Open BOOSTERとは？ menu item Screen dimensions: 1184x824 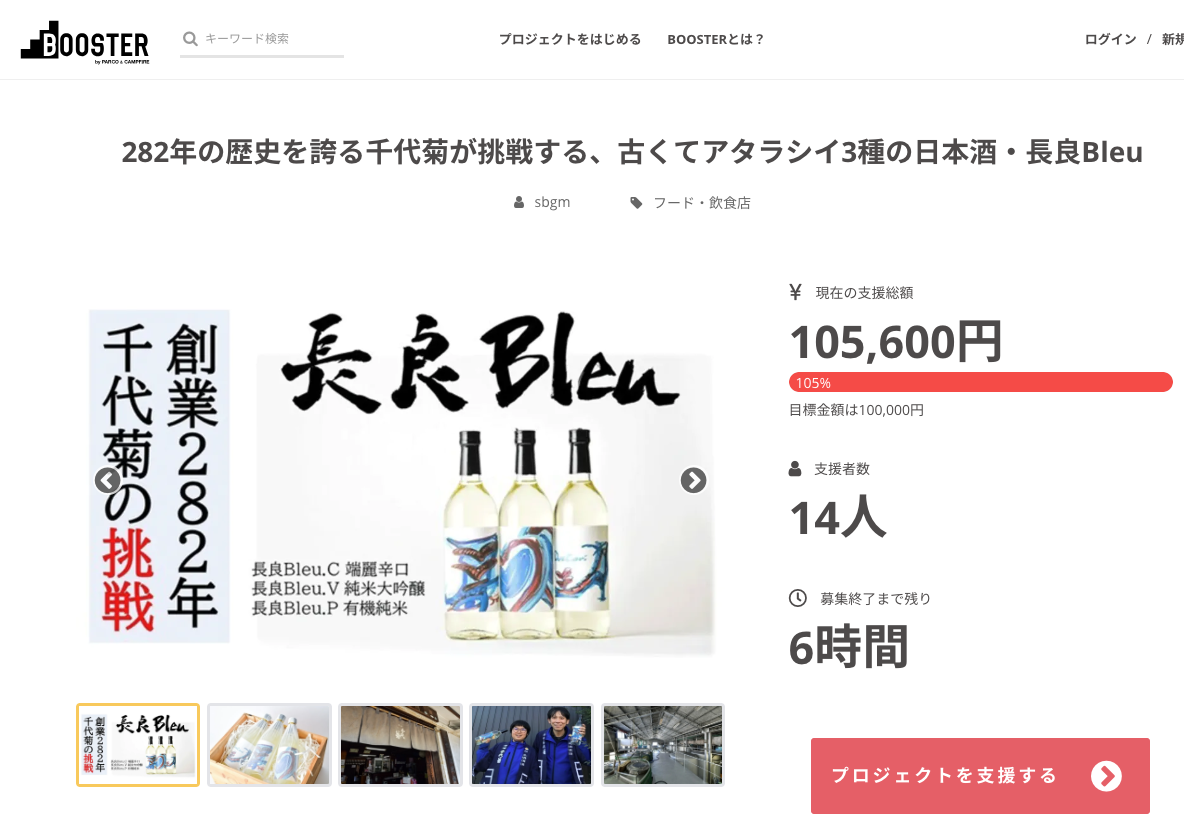pyautogui.click(x=715, y=39)
